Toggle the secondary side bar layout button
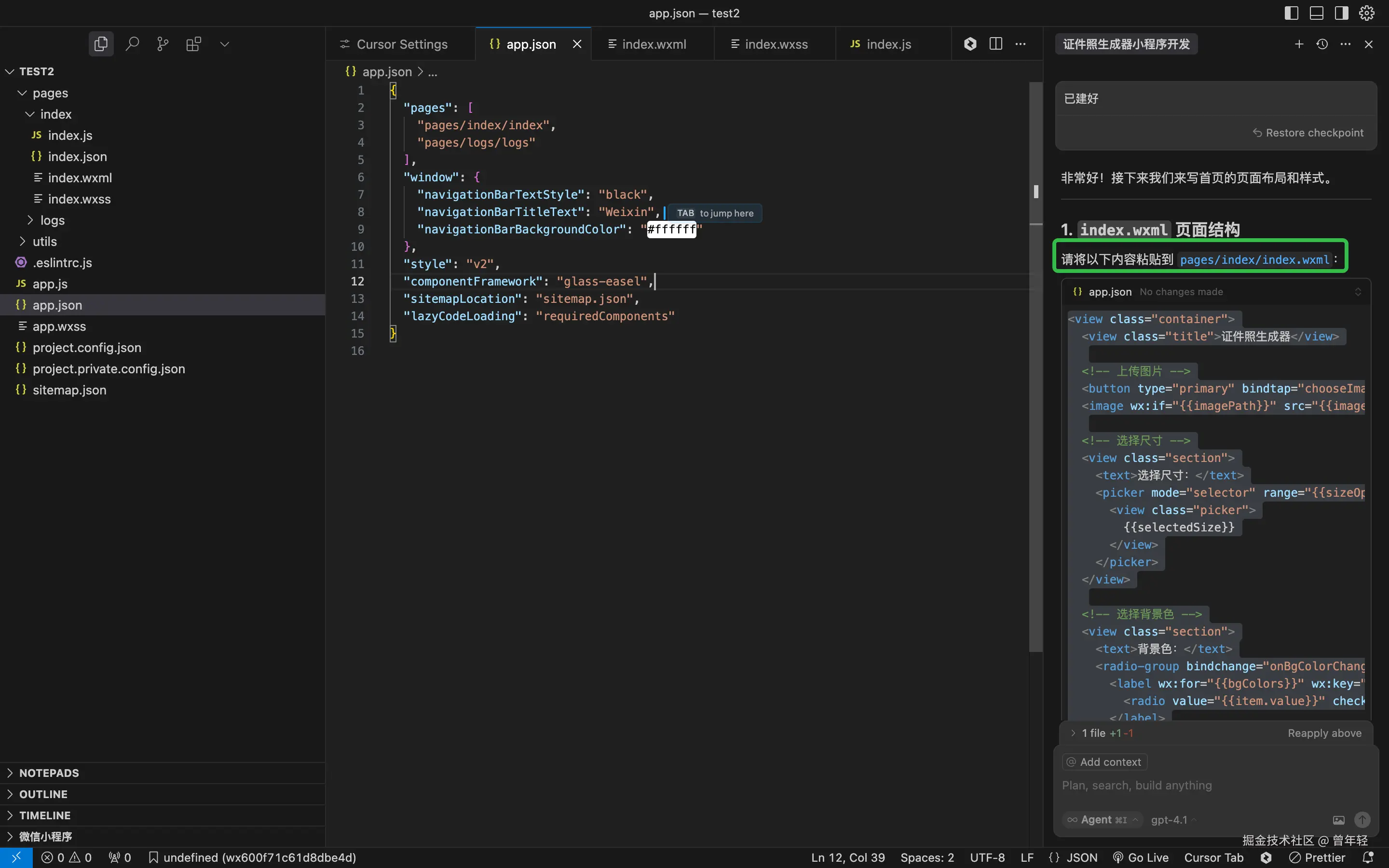1389x868 pixels. tap(1341, 13)
